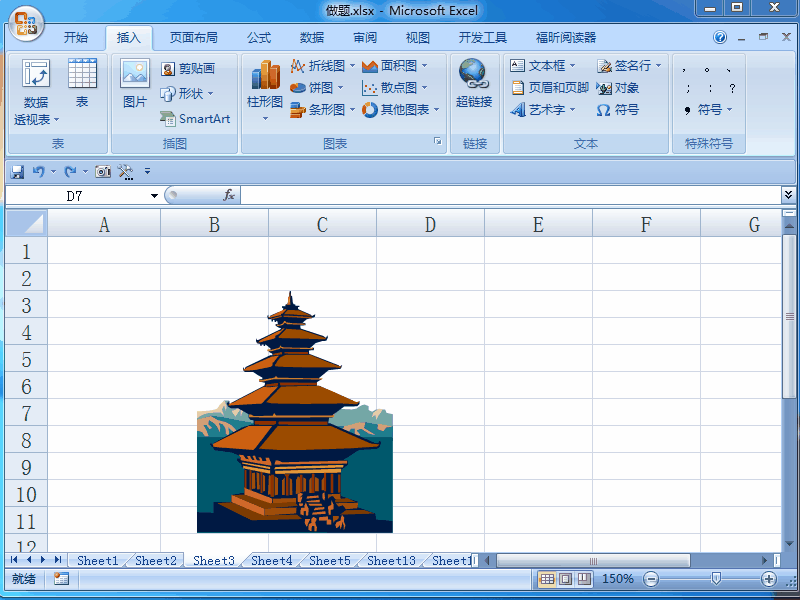Customize Quick Access Toolbar dropdown
The height and width of the screenshot is (600, 800).
tap(147, 172)
